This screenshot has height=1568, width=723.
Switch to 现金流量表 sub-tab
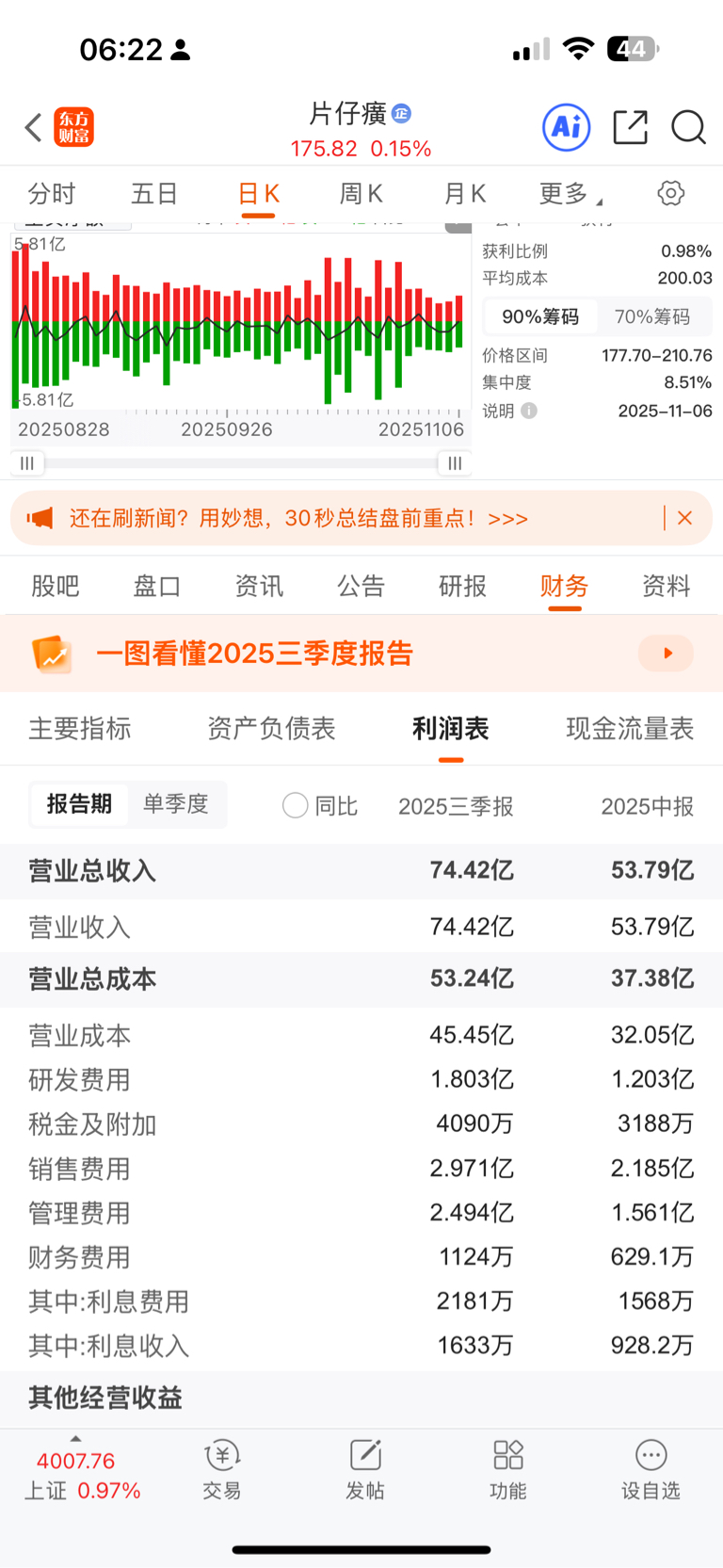pyautogui.click(x=630, y=729)
